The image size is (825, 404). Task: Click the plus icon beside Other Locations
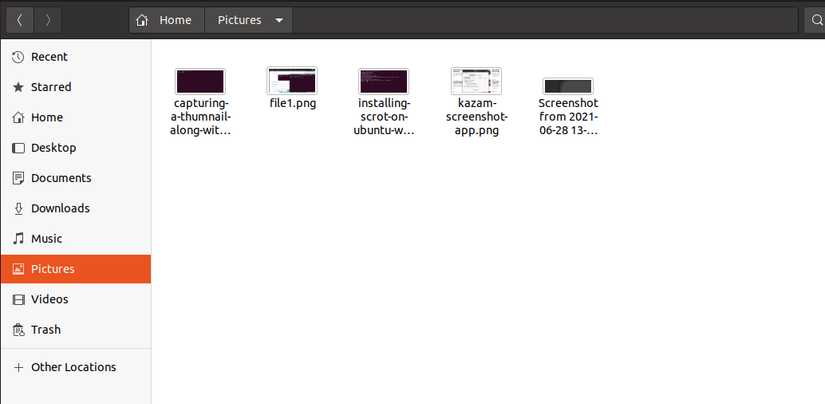coord(18,367)
